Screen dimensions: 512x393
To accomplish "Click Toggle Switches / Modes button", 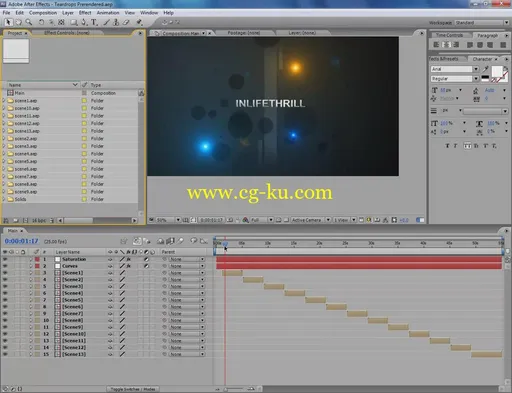I will click(133, 389).
